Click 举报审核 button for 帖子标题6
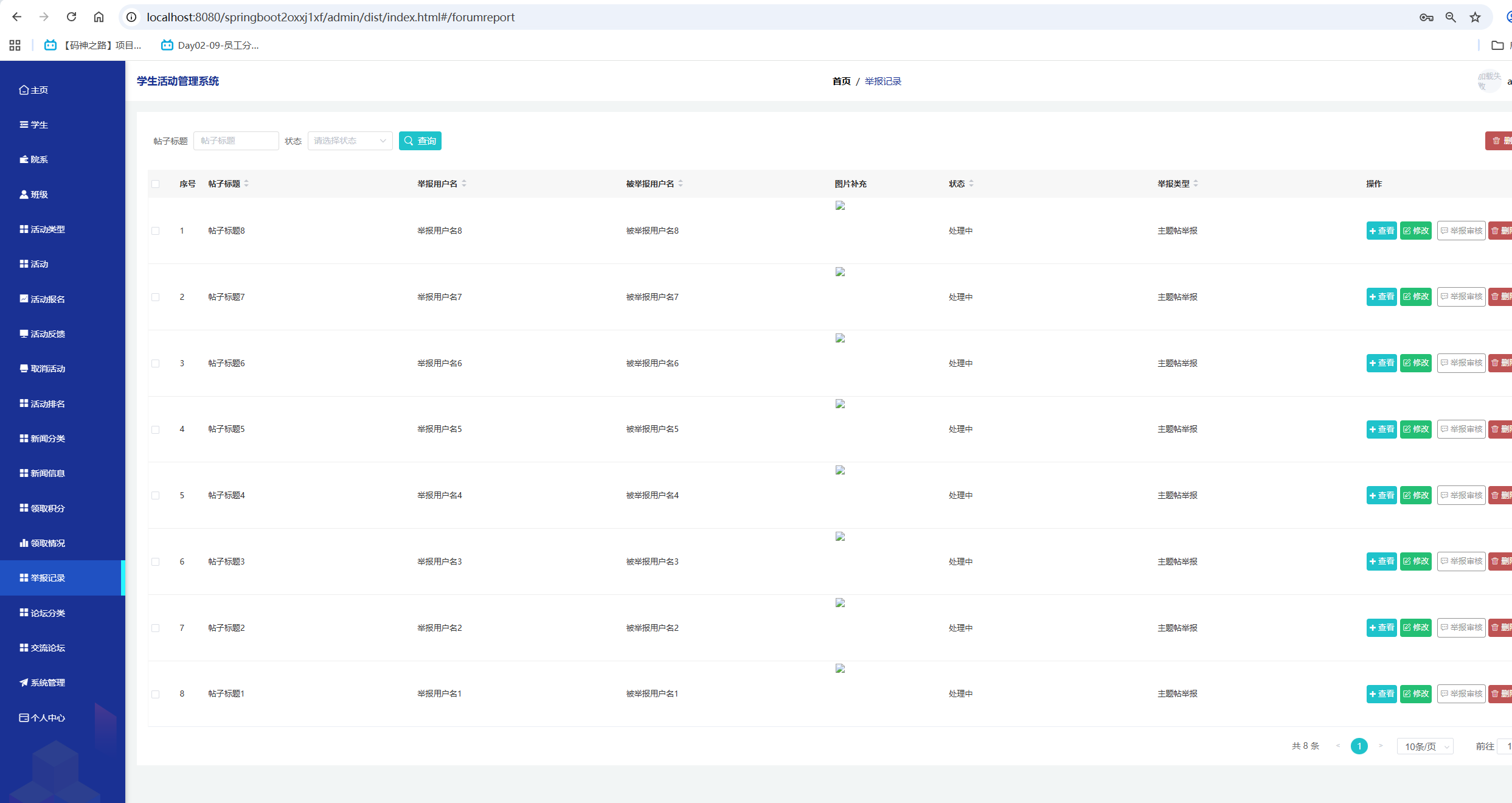The width and height of the screenshot is (1512, 803). [x=1461, y=363]
